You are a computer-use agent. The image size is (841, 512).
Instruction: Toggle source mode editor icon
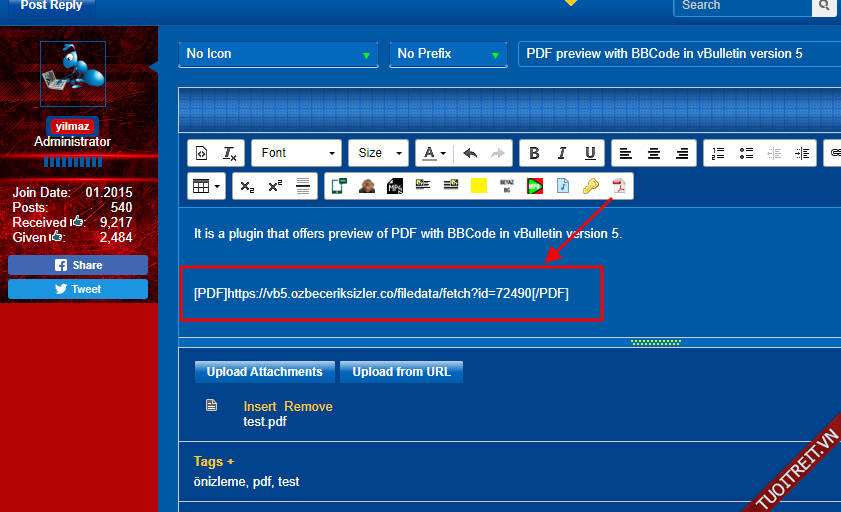click(202, 153)
